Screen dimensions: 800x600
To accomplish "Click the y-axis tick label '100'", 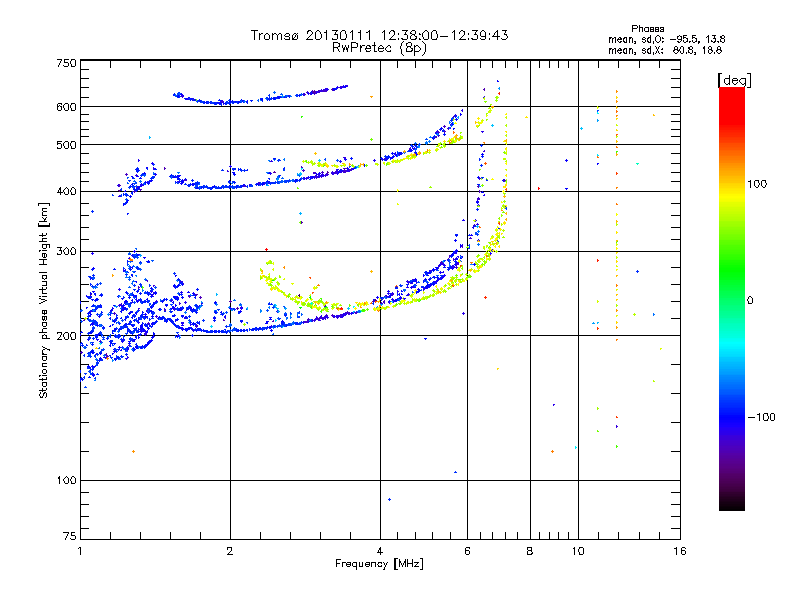I will pyautogui.click(x=66, y=481).
